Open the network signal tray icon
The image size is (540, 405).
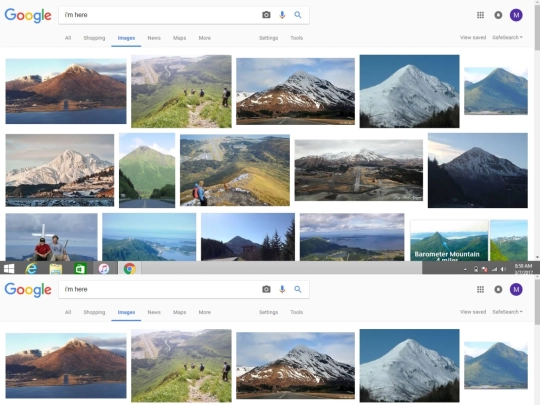494,269
